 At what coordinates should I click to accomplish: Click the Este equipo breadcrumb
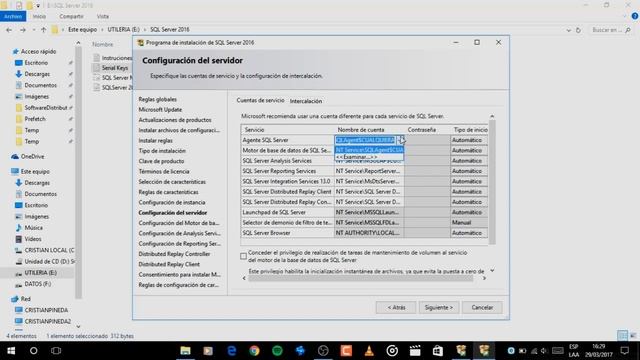point(82,30)
